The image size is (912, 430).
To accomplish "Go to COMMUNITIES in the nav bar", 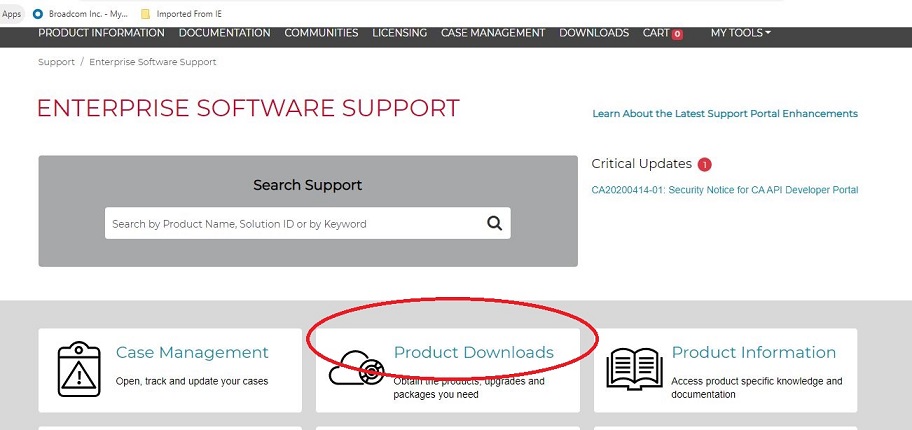I will point(321,33).
